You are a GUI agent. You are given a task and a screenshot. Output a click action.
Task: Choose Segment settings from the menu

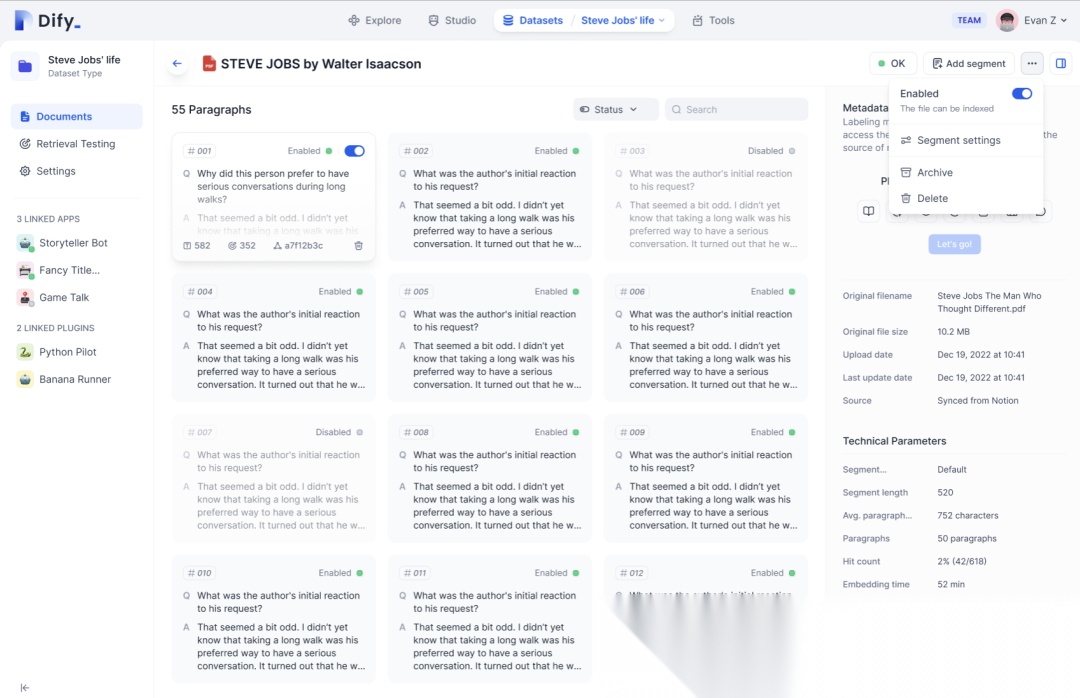click(x=965, y=140)
